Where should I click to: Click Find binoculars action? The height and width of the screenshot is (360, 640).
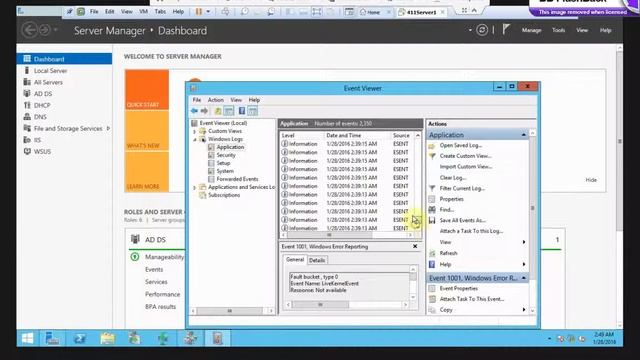(x=447, y=210)
